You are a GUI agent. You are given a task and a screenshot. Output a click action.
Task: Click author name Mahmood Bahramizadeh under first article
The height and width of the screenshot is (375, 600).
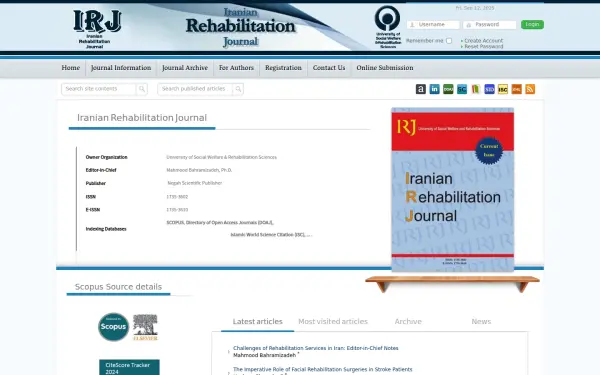pyautogui.click(x=264, y=355)
